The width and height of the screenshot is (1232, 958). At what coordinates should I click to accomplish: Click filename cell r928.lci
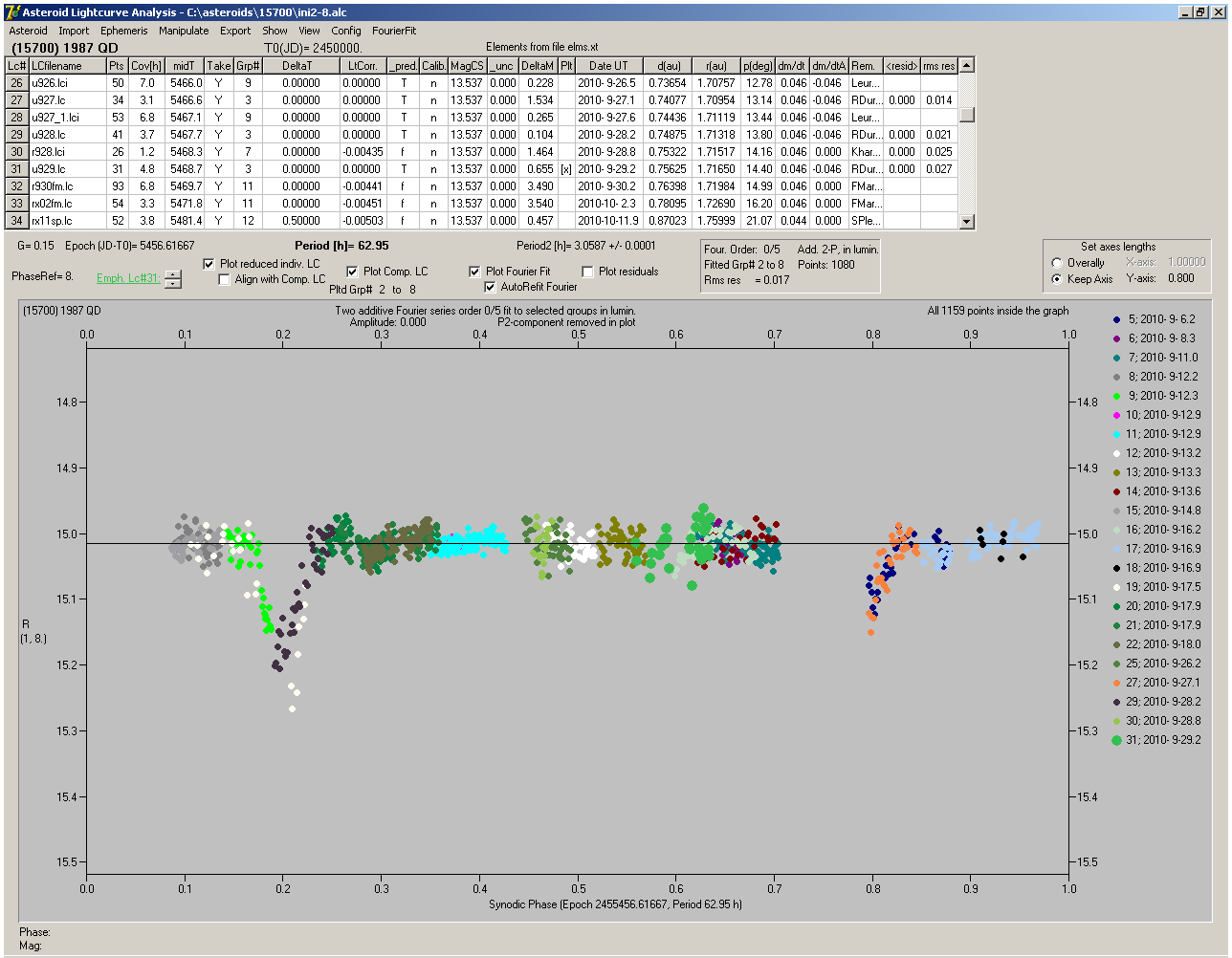(67, 152)
